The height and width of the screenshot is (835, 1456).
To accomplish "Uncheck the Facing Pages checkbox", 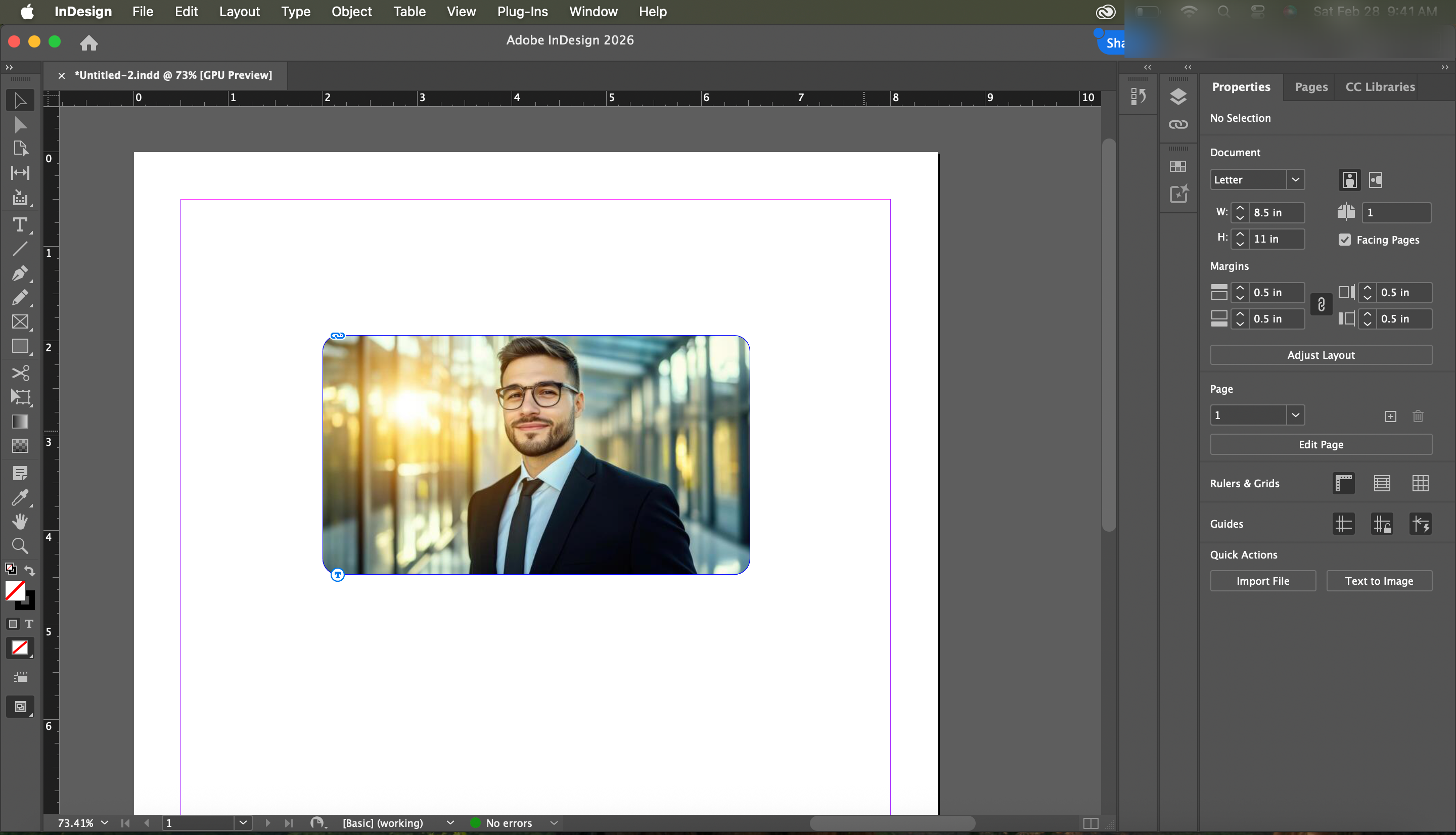I will pyautogui.click(x=1345, y=240).
